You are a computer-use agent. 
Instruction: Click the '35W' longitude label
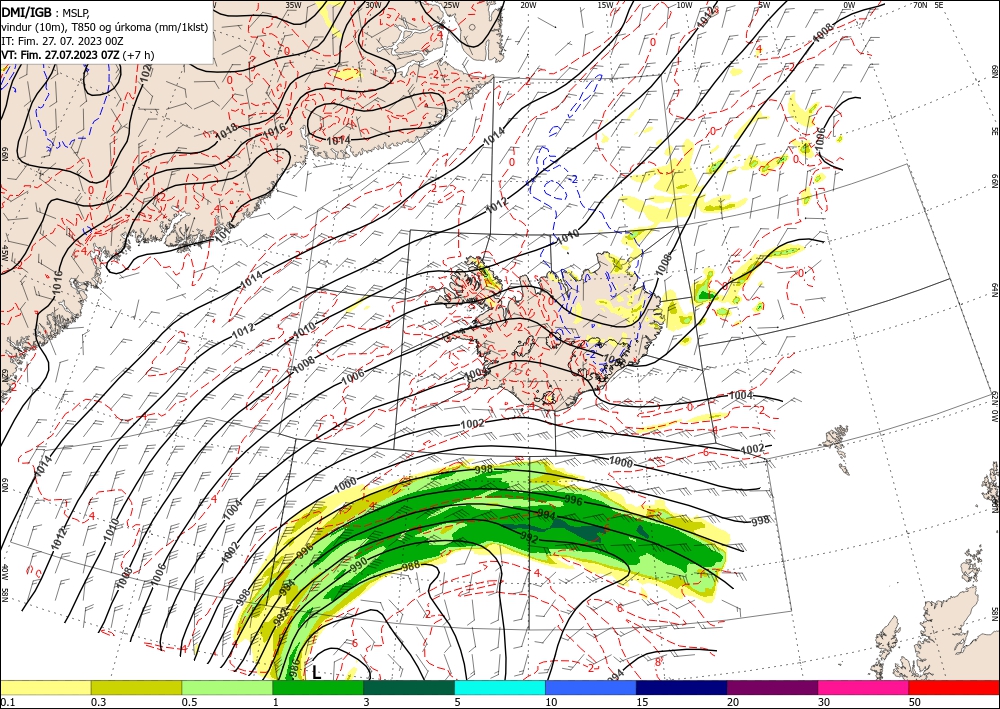click(293, 5)
